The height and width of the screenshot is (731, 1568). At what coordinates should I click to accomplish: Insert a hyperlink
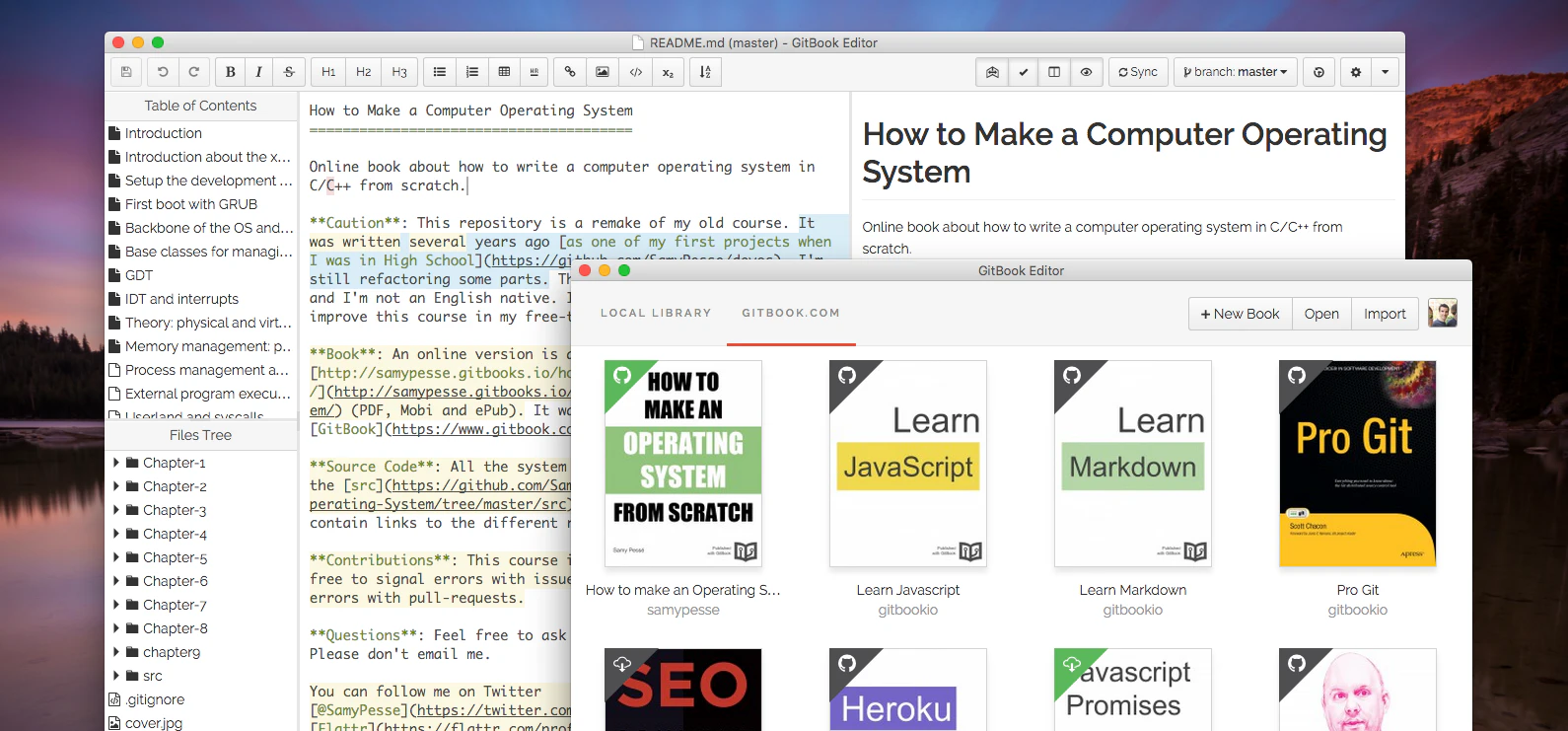point(570,72)
